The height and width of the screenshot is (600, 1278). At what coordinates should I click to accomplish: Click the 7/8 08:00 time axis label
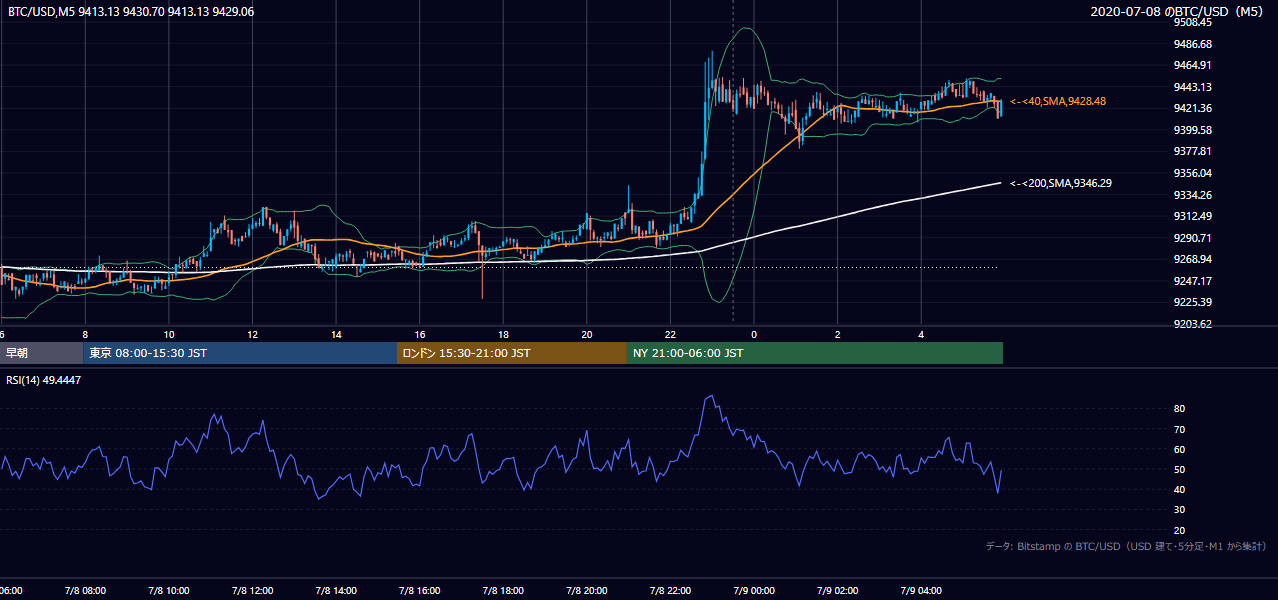pyautogui.click(x=84, y=591)
